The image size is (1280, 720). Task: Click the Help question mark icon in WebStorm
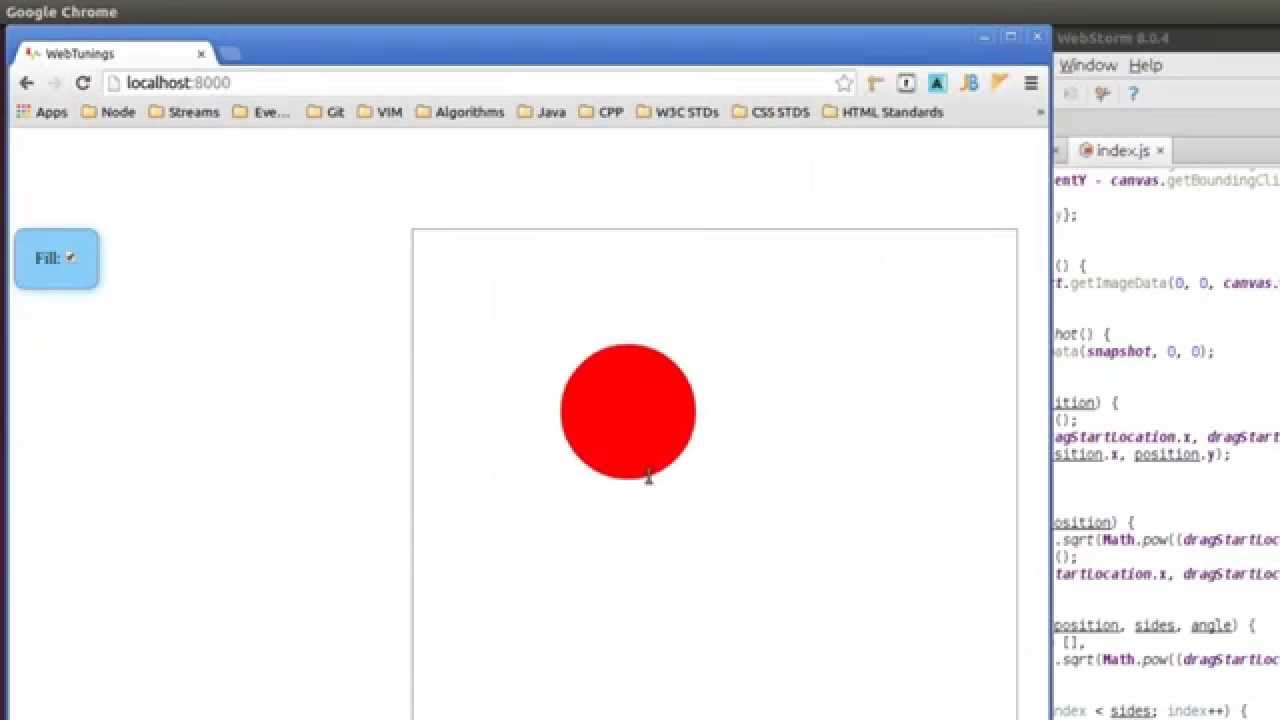[1133, 93]
